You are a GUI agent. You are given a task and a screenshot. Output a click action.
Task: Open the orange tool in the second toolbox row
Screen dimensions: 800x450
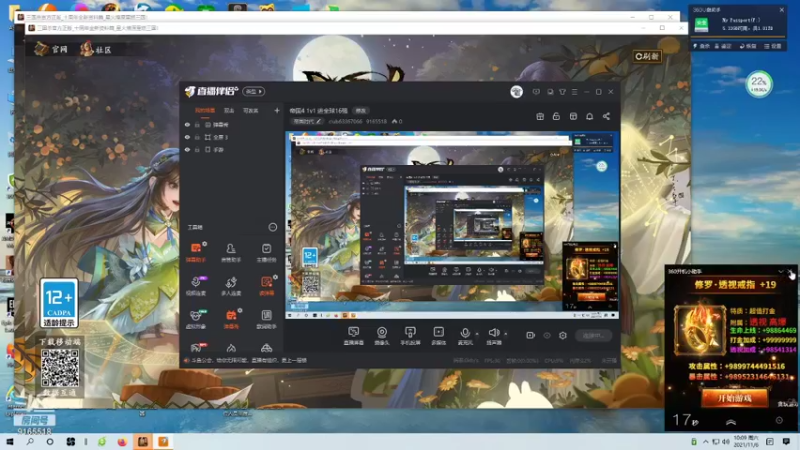(266, 286)
